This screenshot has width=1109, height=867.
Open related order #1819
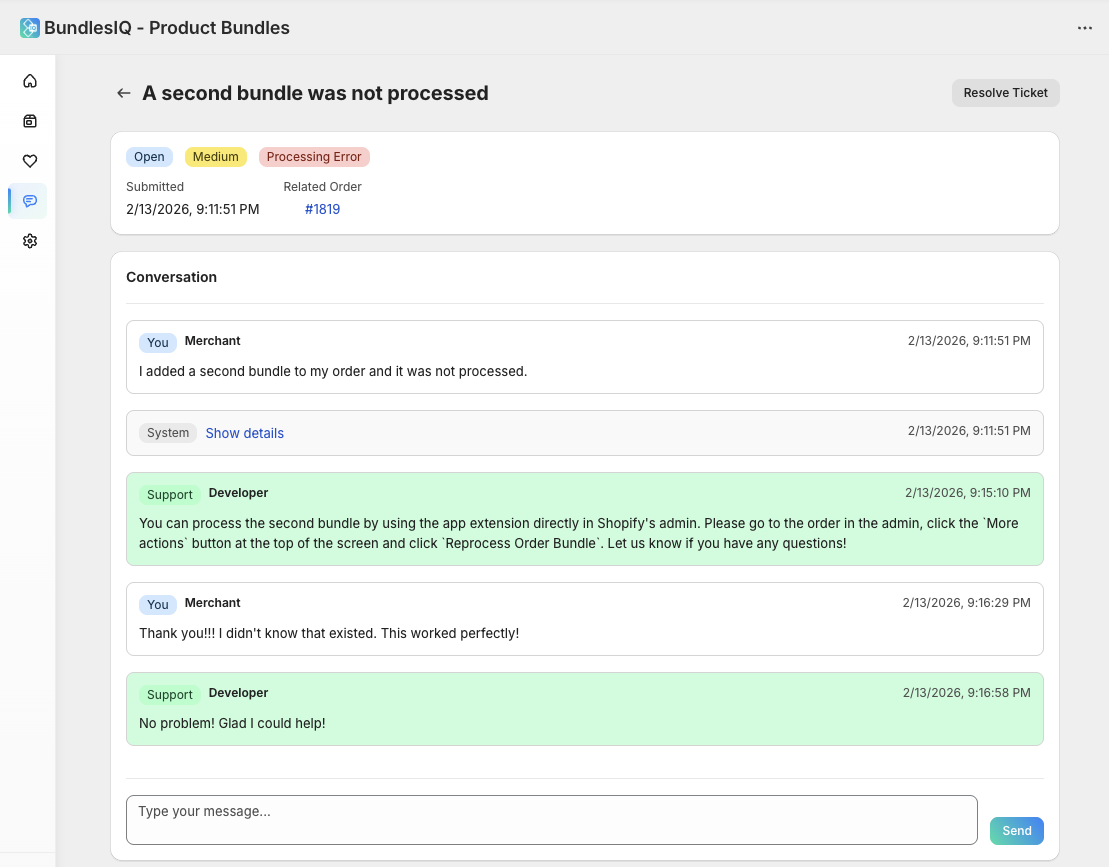click(x=322, y=209)
